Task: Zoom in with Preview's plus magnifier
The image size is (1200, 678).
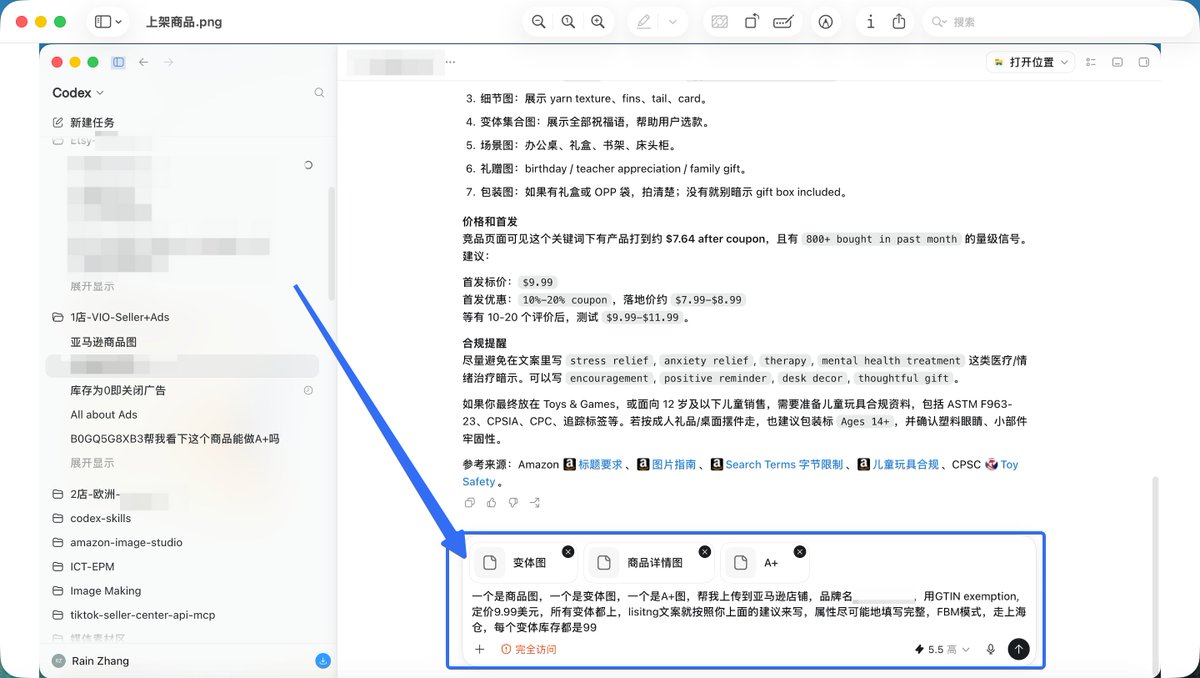Action: coord(598,21)
